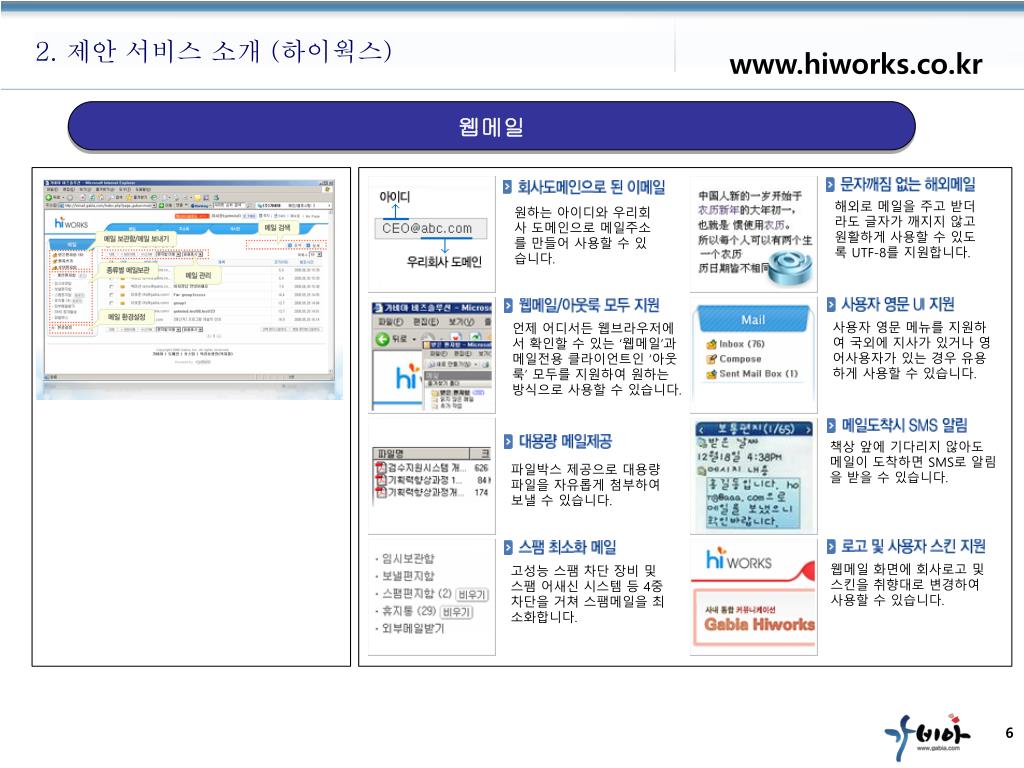This screenshot has height=768, width=1024.
Task: Click the hiWORKS logo in the skin thumbnail
Action: pos(739,560)
